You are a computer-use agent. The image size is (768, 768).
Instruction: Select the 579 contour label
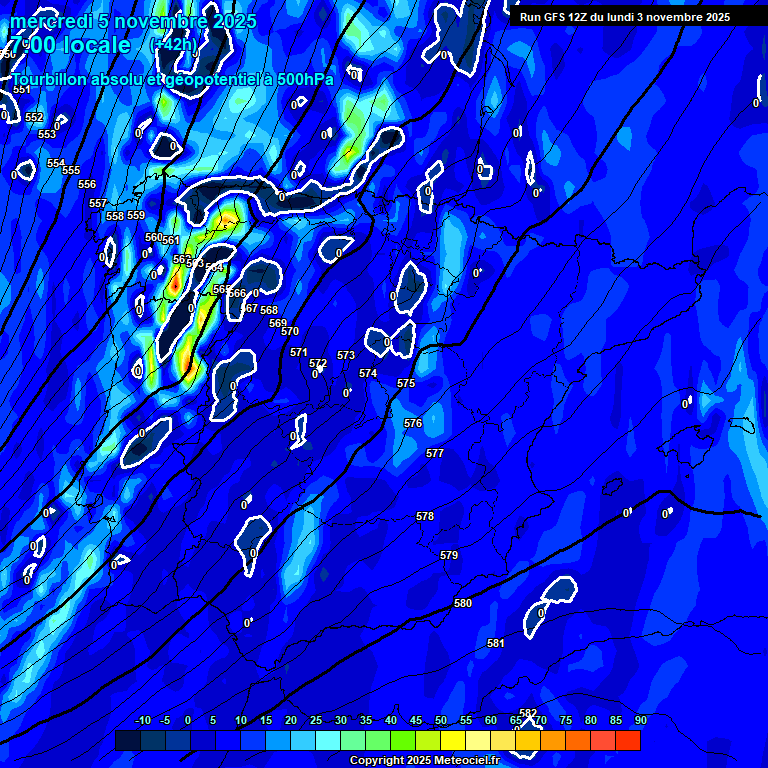(449, 555)
